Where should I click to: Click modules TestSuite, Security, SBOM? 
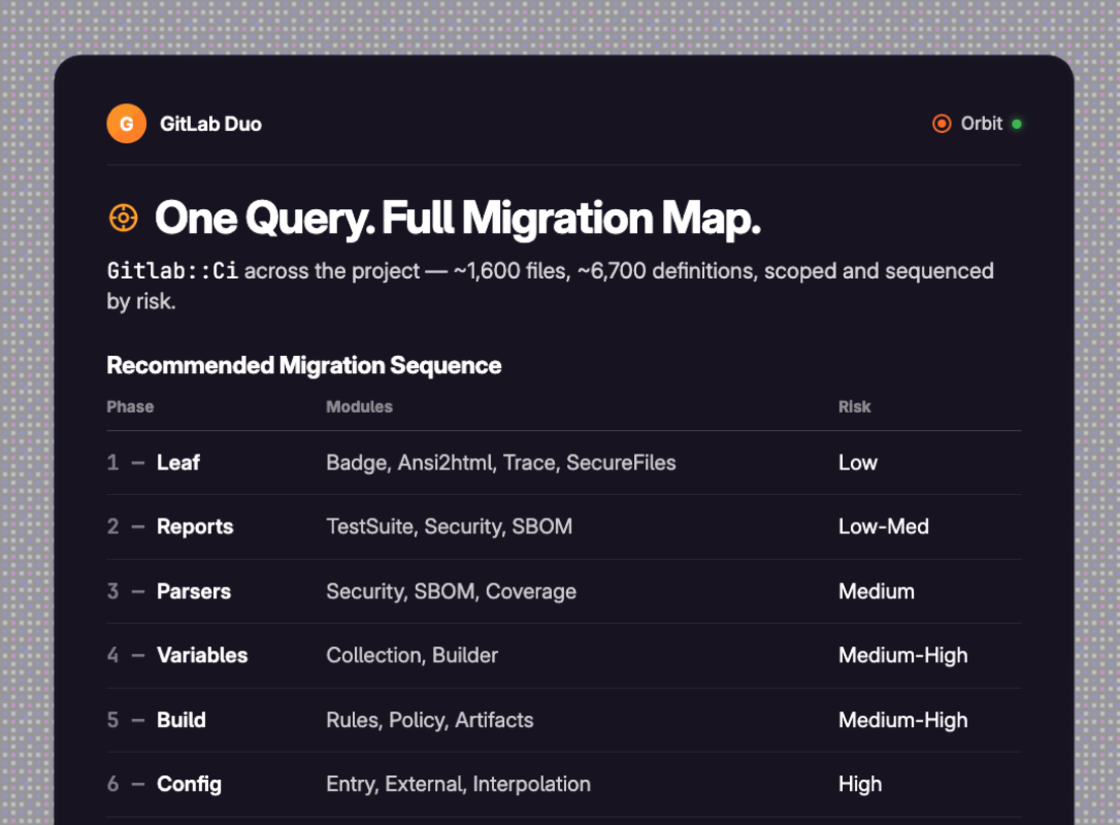449,526
